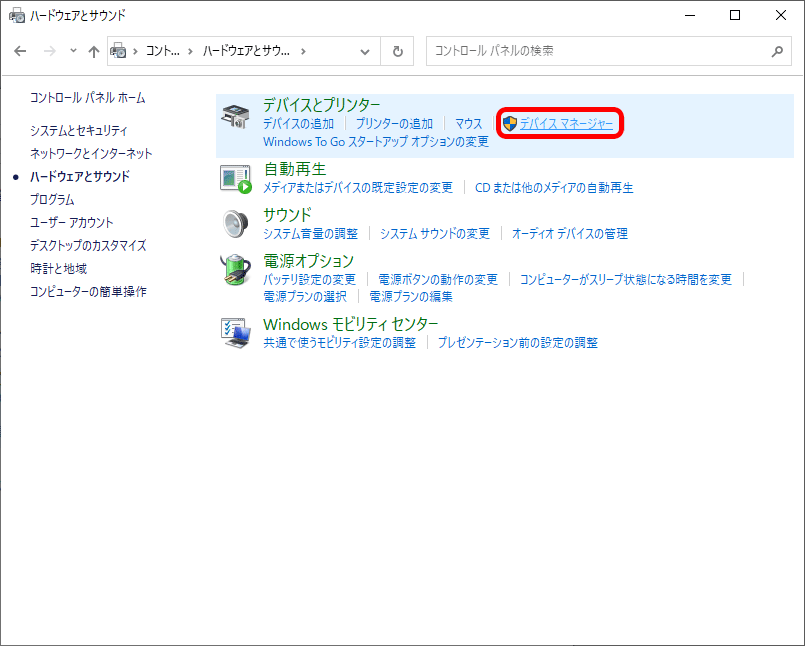The width and height of the screenshot is (805, 646).
Task: Open Windows モビリティ センター heading
Action: click(x=350, y=324)
